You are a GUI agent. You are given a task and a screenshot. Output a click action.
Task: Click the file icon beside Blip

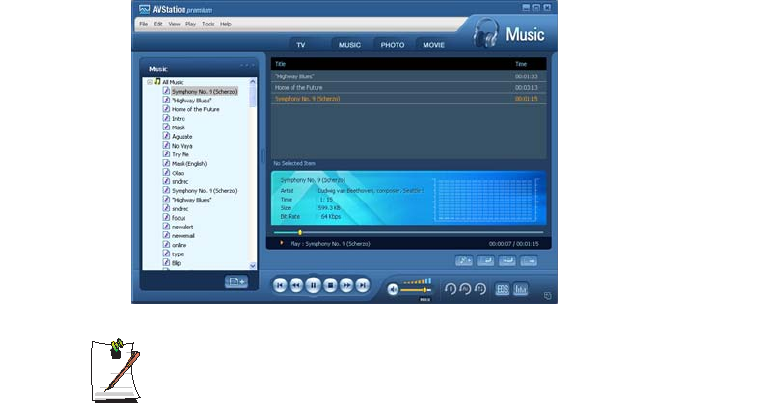click(x=166, y=262)
